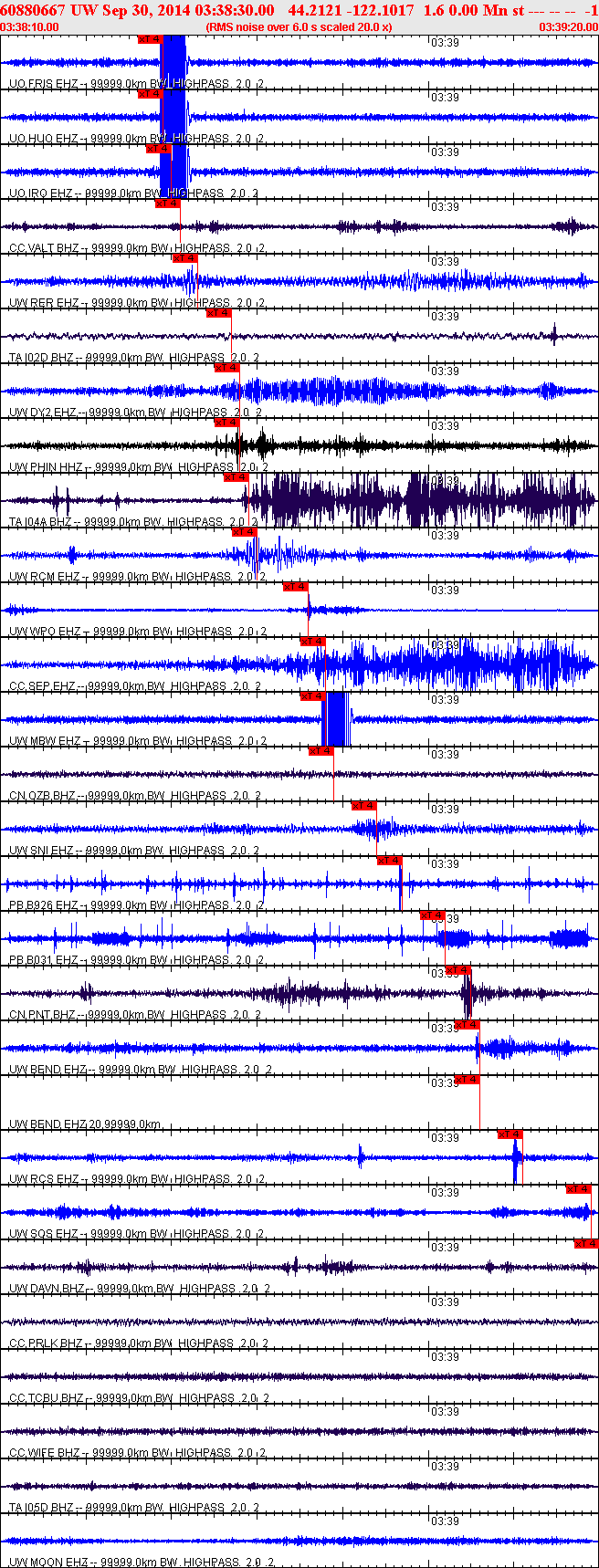599x1568 pixels.
Task: Click the red pick flag on PB.B926 trace
Action: 390,861
